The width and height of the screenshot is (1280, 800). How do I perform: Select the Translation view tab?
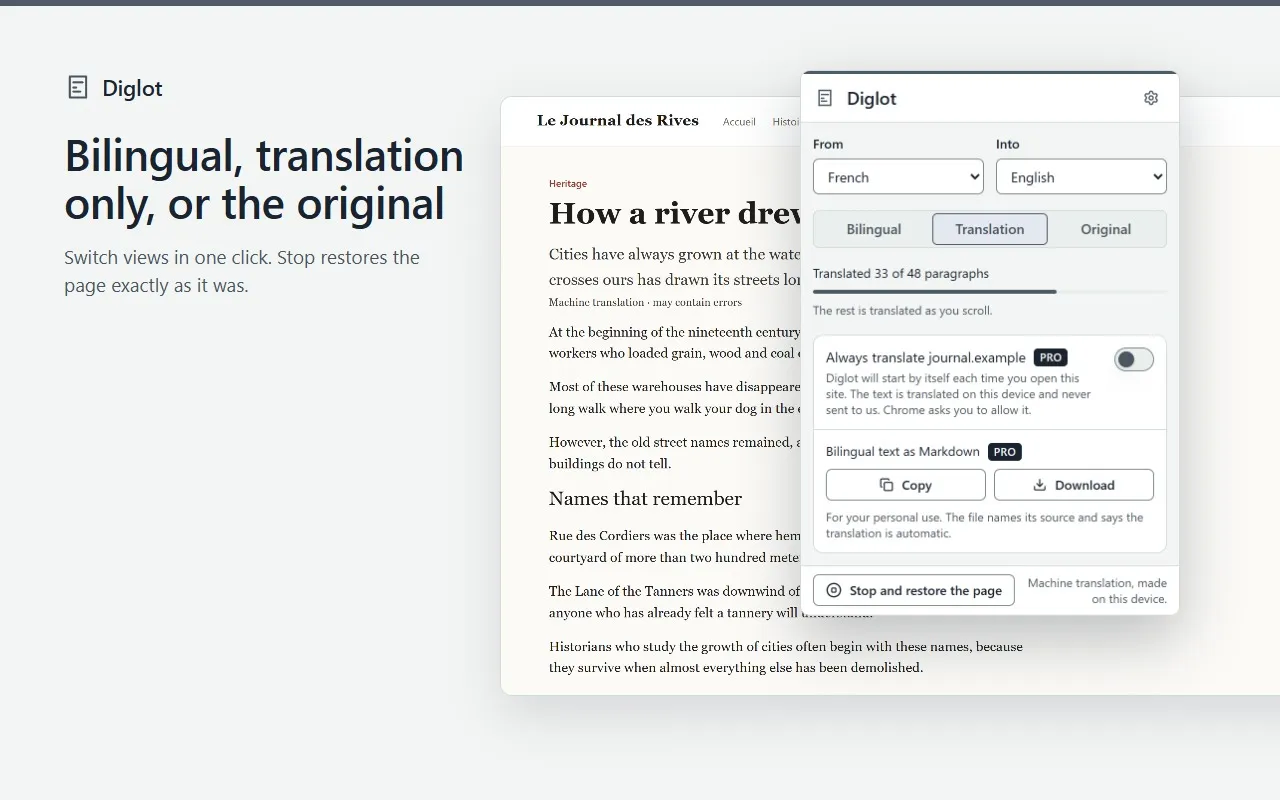[990, 229]
